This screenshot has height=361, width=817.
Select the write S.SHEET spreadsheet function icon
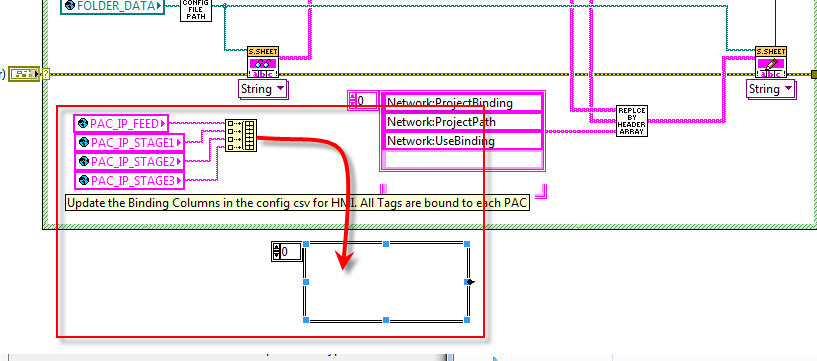point(771,63)
